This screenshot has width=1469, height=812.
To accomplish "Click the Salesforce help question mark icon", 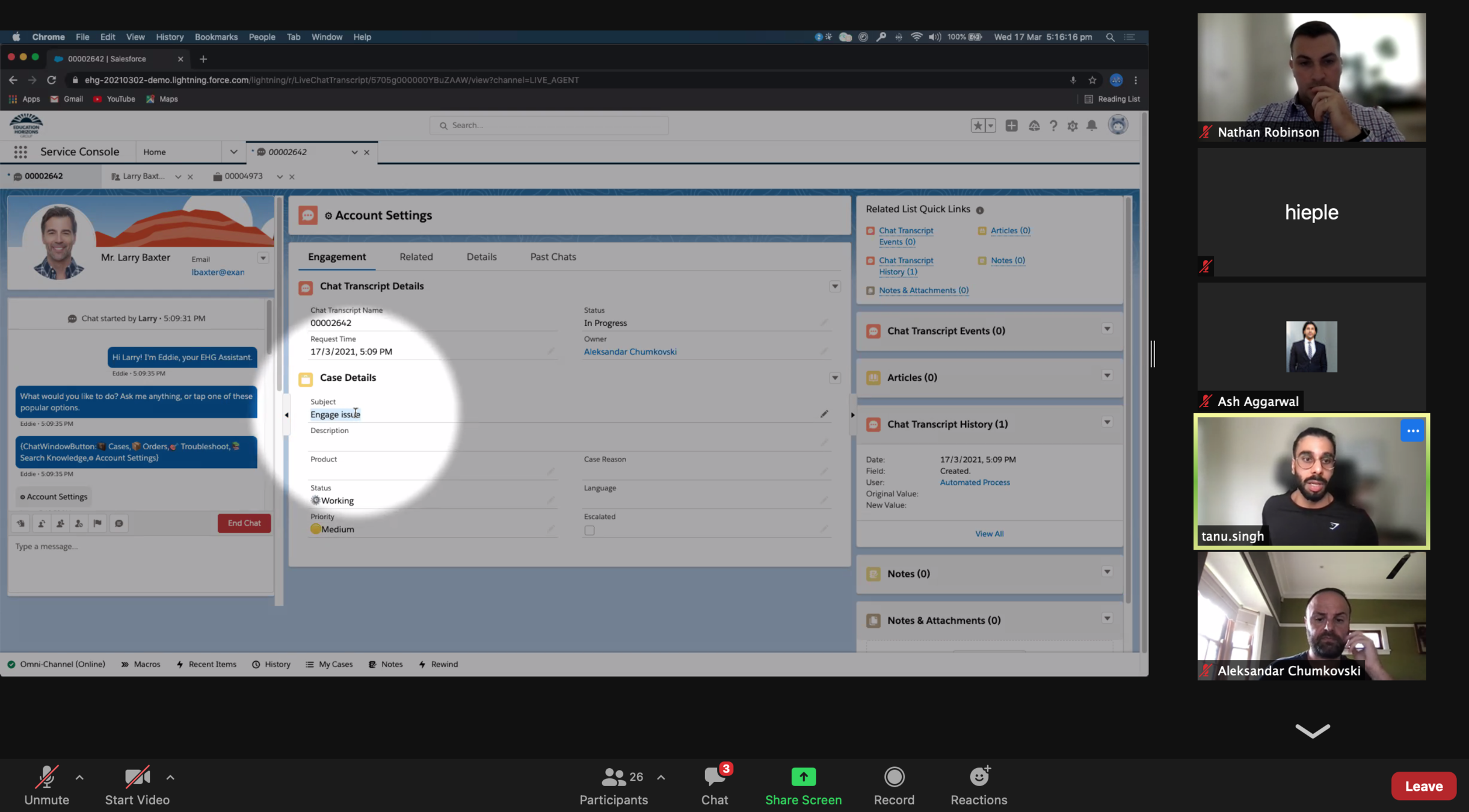I will coord(1053,126).
